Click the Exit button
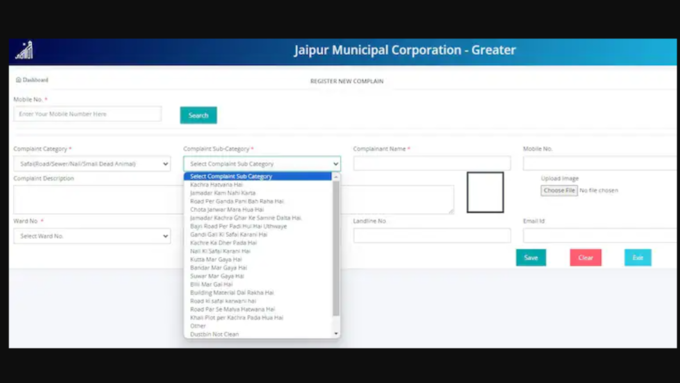Viewport: 680px width, 383px height. [x=638, y=258]
